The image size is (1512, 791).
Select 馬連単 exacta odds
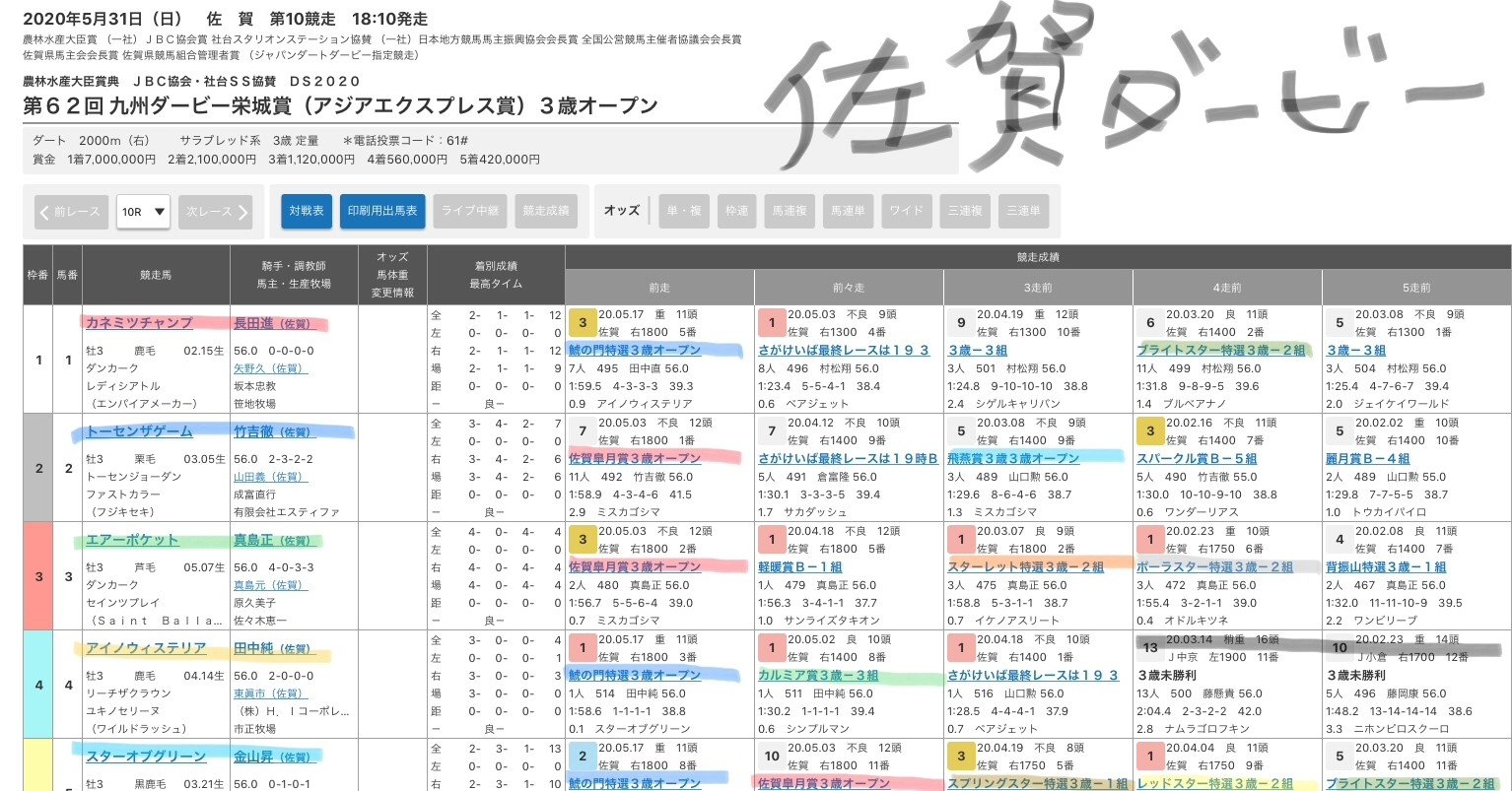[x=847, y=211]
